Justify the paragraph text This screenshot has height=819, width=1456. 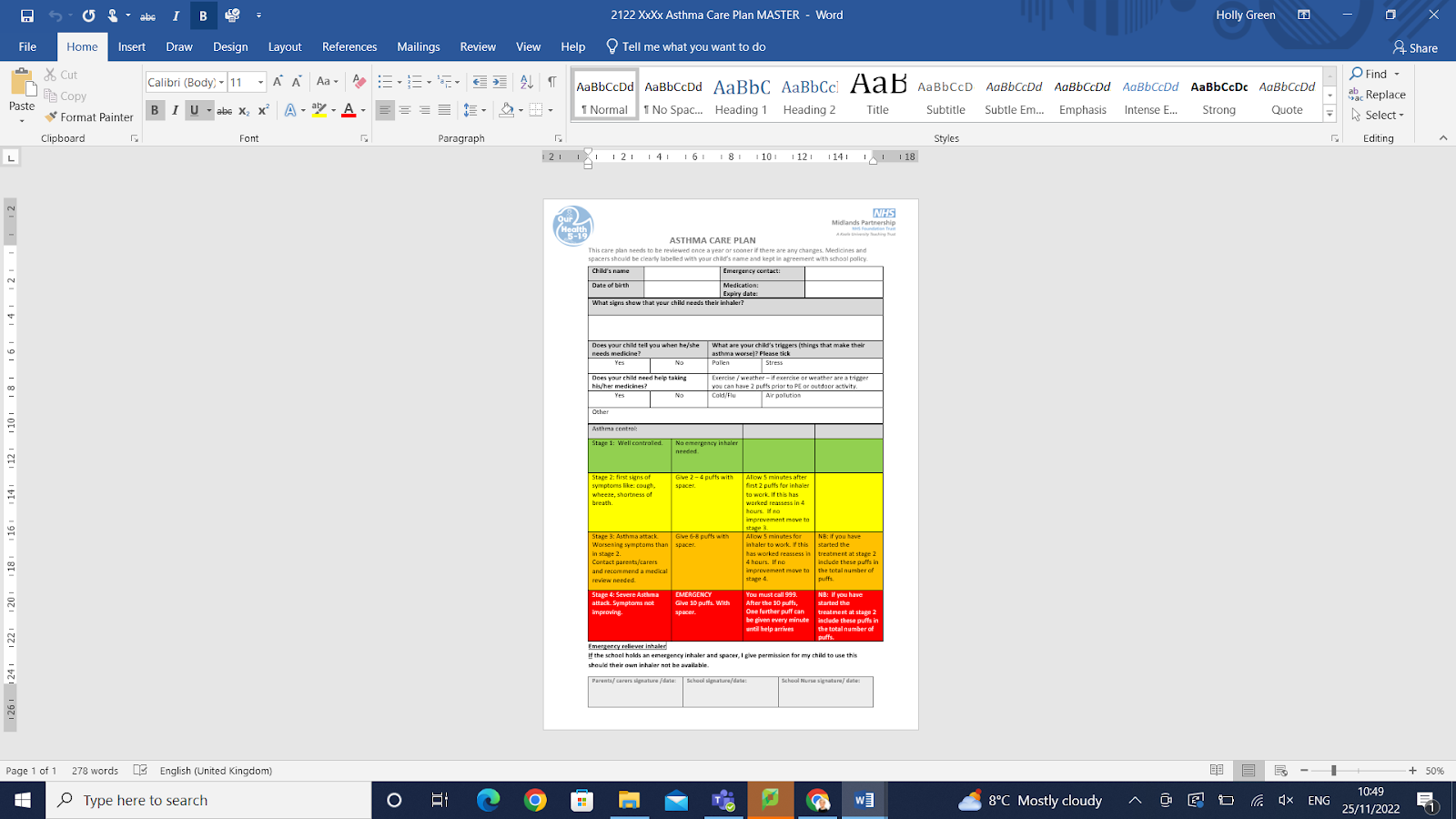click(444, 110)
